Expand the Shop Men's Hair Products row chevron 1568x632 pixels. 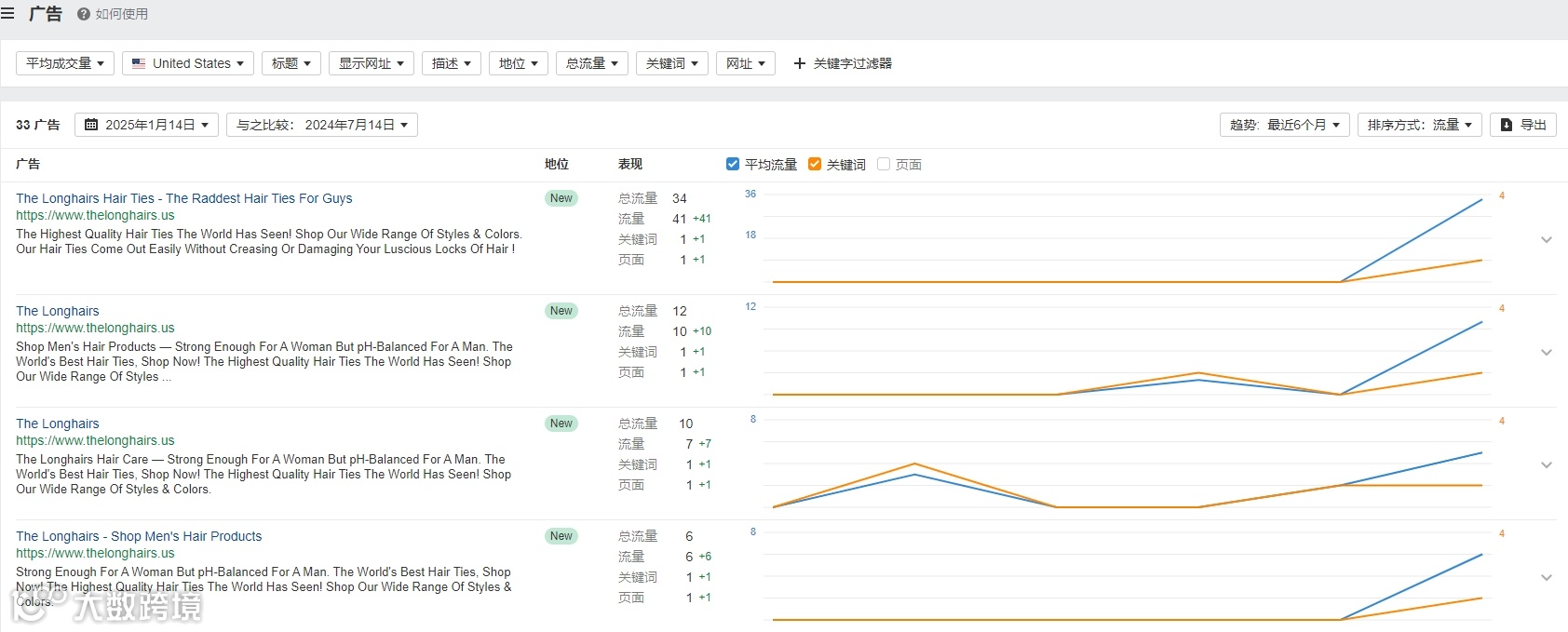click(x=1547, y=577)
